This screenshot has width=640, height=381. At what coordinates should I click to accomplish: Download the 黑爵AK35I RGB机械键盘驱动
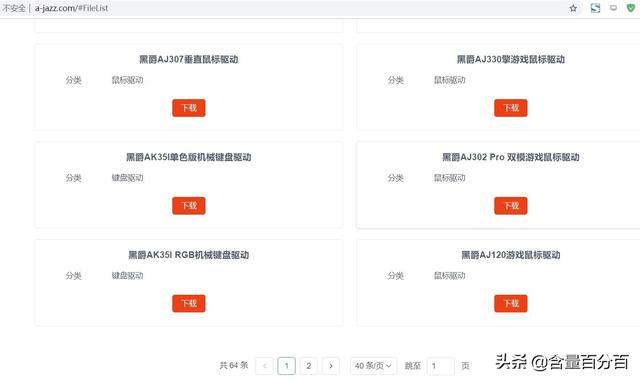click(189, 303)
